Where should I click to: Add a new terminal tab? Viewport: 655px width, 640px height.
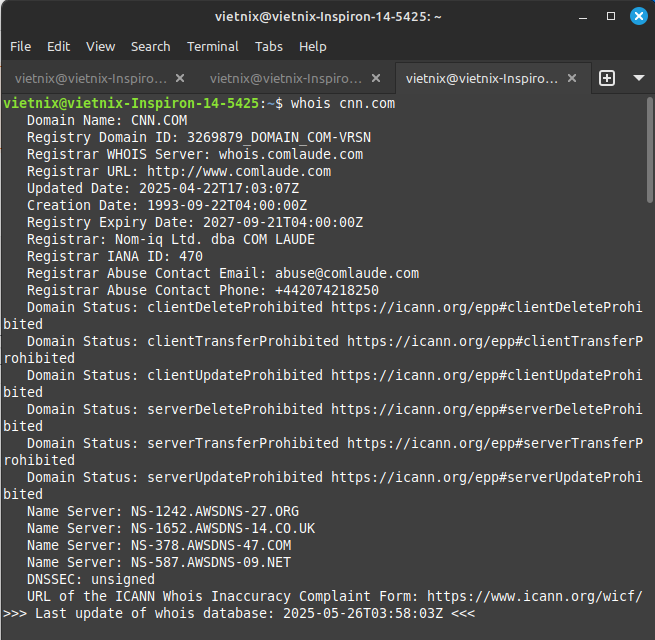point(607,78)
